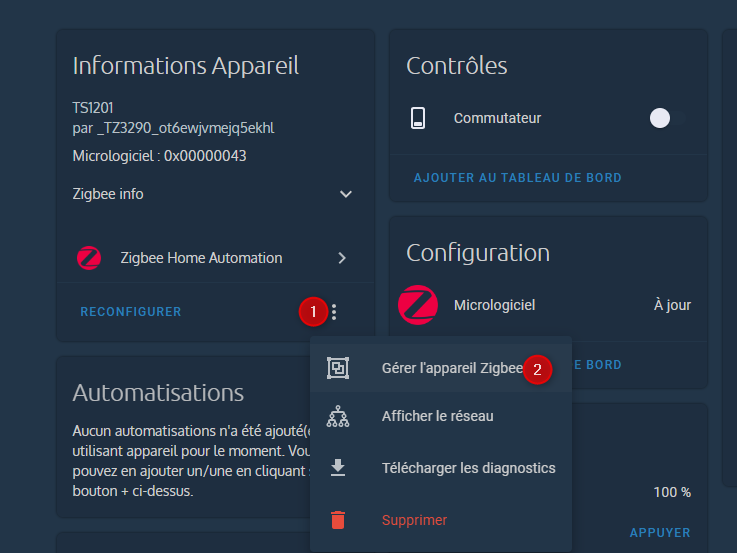
Task: Open Zigbee Home Automation integration chevron
Action: click(342, 258)
